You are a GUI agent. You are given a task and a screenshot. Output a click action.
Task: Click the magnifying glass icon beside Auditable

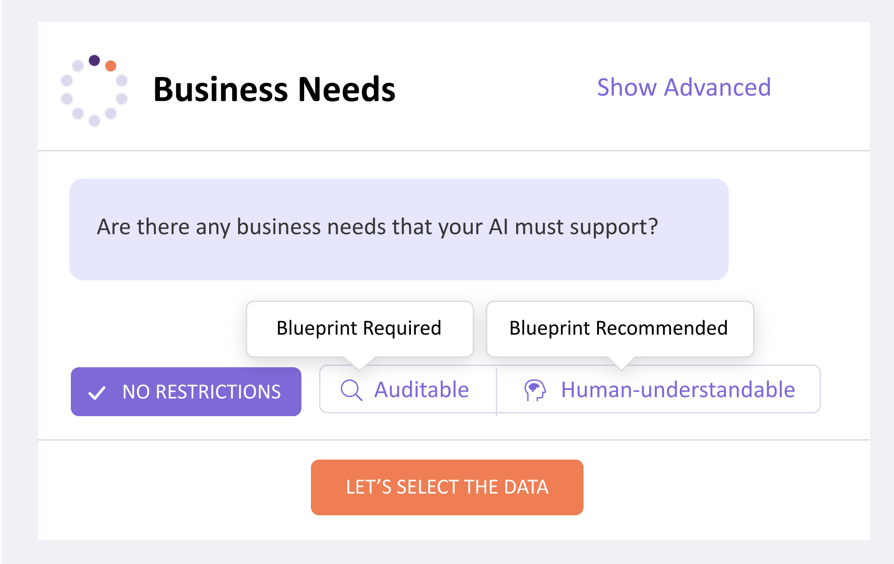tap(351, 391)
